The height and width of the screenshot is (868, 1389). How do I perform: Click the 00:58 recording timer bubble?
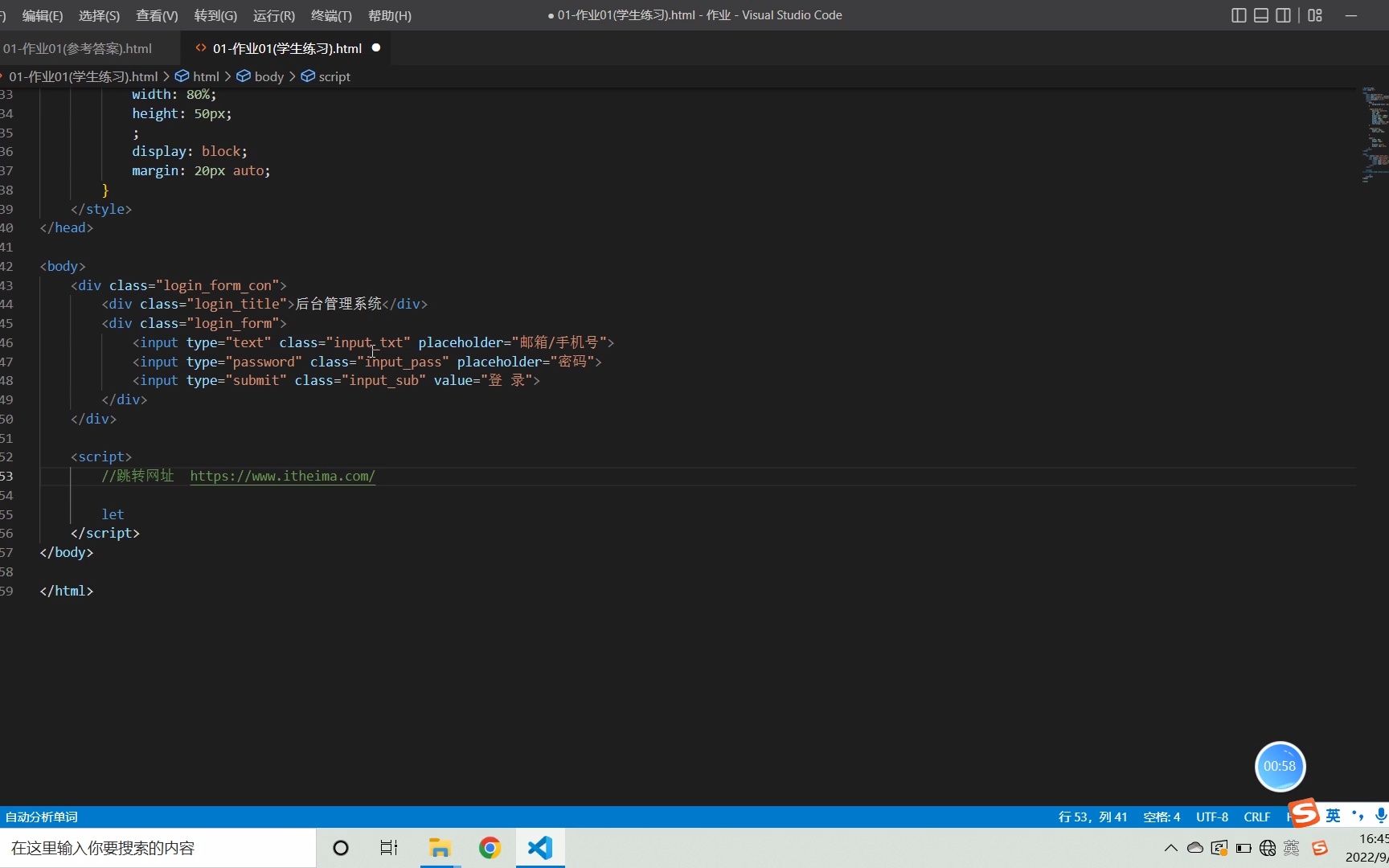(1280, 766)
